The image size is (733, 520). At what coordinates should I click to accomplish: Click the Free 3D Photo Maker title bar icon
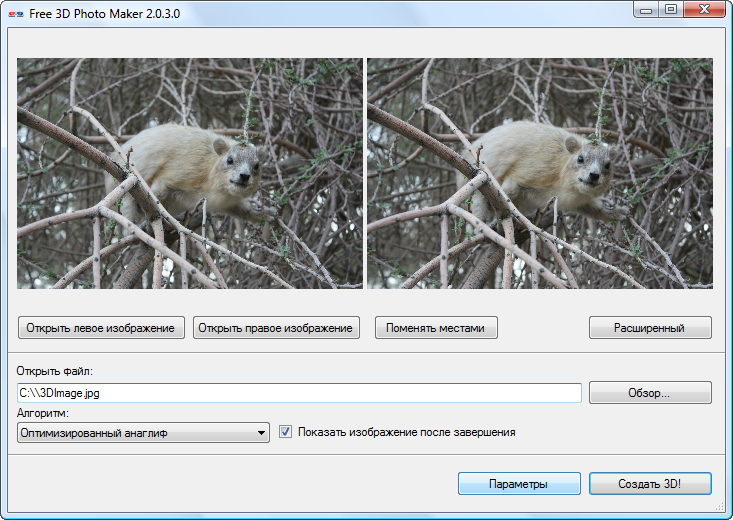pyautogui.click(x=16, y=14)
